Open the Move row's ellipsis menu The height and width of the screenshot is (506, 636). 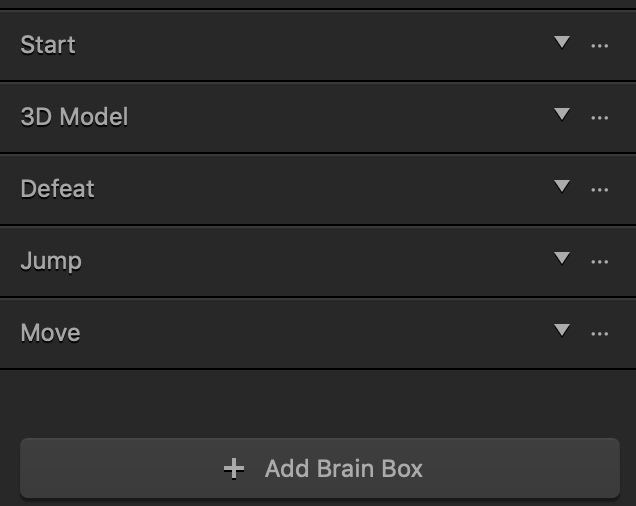click(599, 334)
